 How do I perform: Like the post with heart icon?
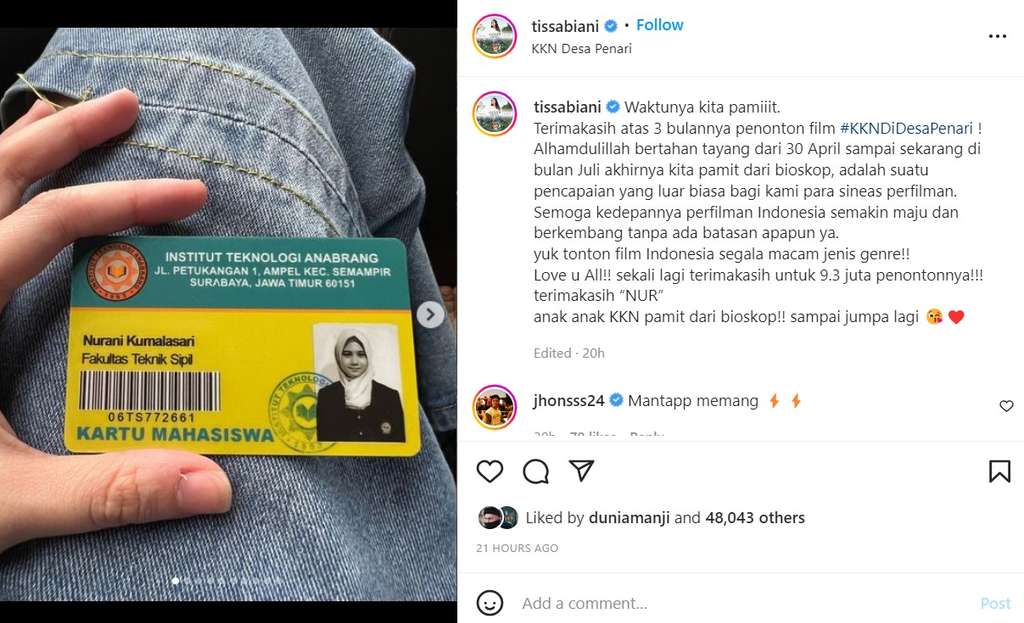point(490,471)
